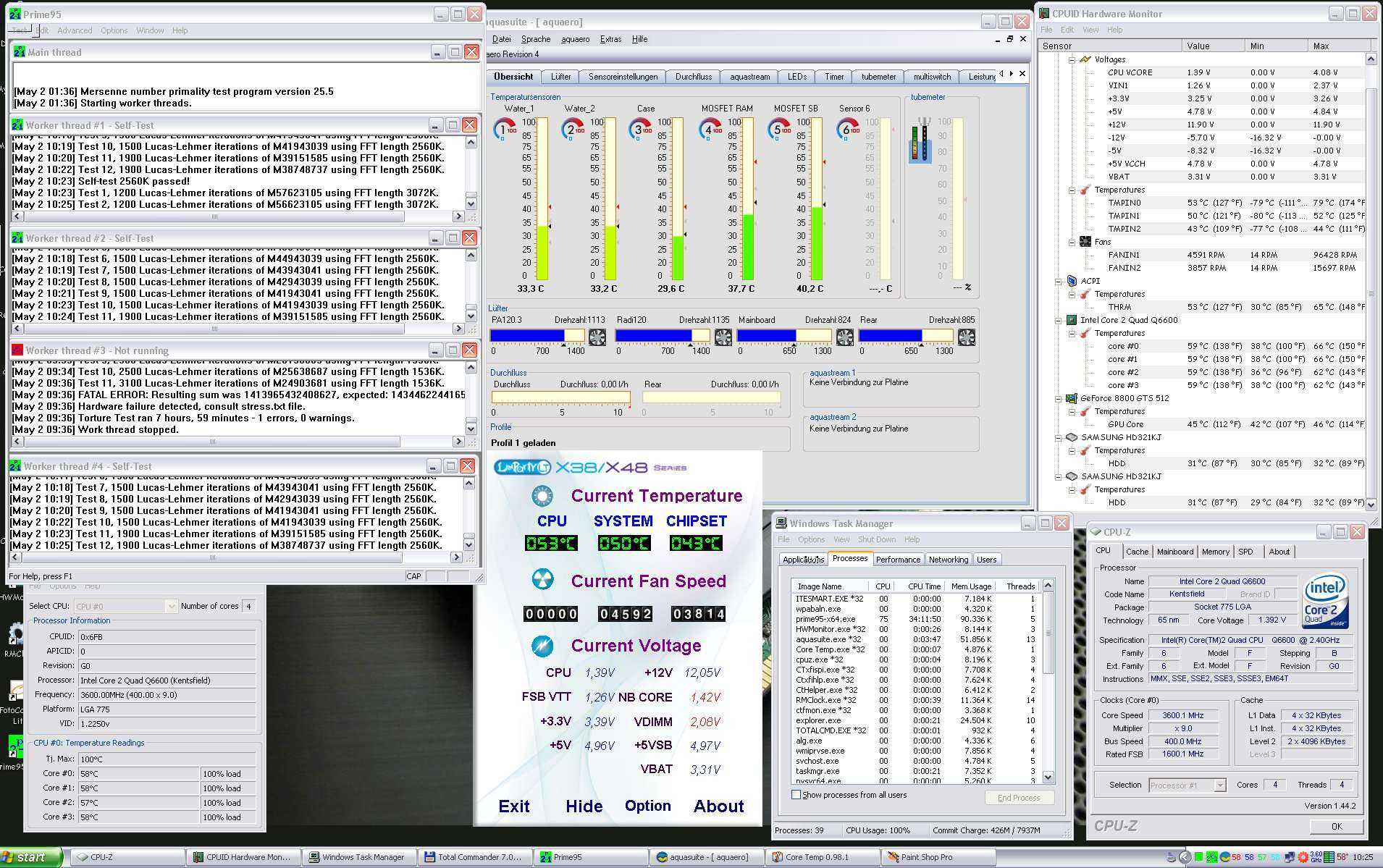Open the Options menu in Prime95
Image resolution: width=1383 pixels, height=868 pixels.
114,30
